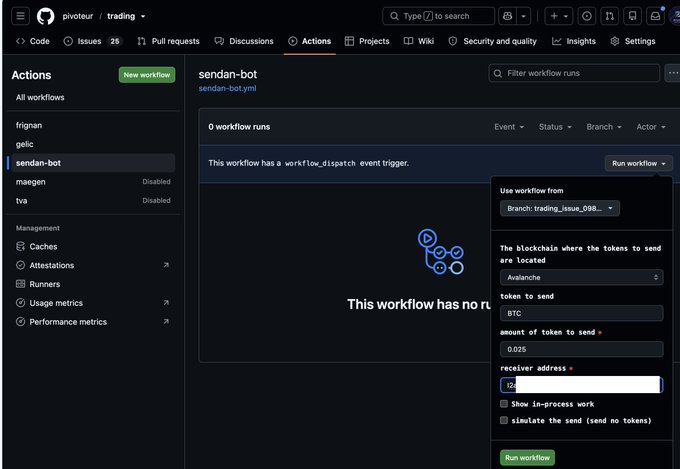Open the Avalanche blockchain select box
The width and height of the screenshot is (680, 469).
click(x=581, y=277)
